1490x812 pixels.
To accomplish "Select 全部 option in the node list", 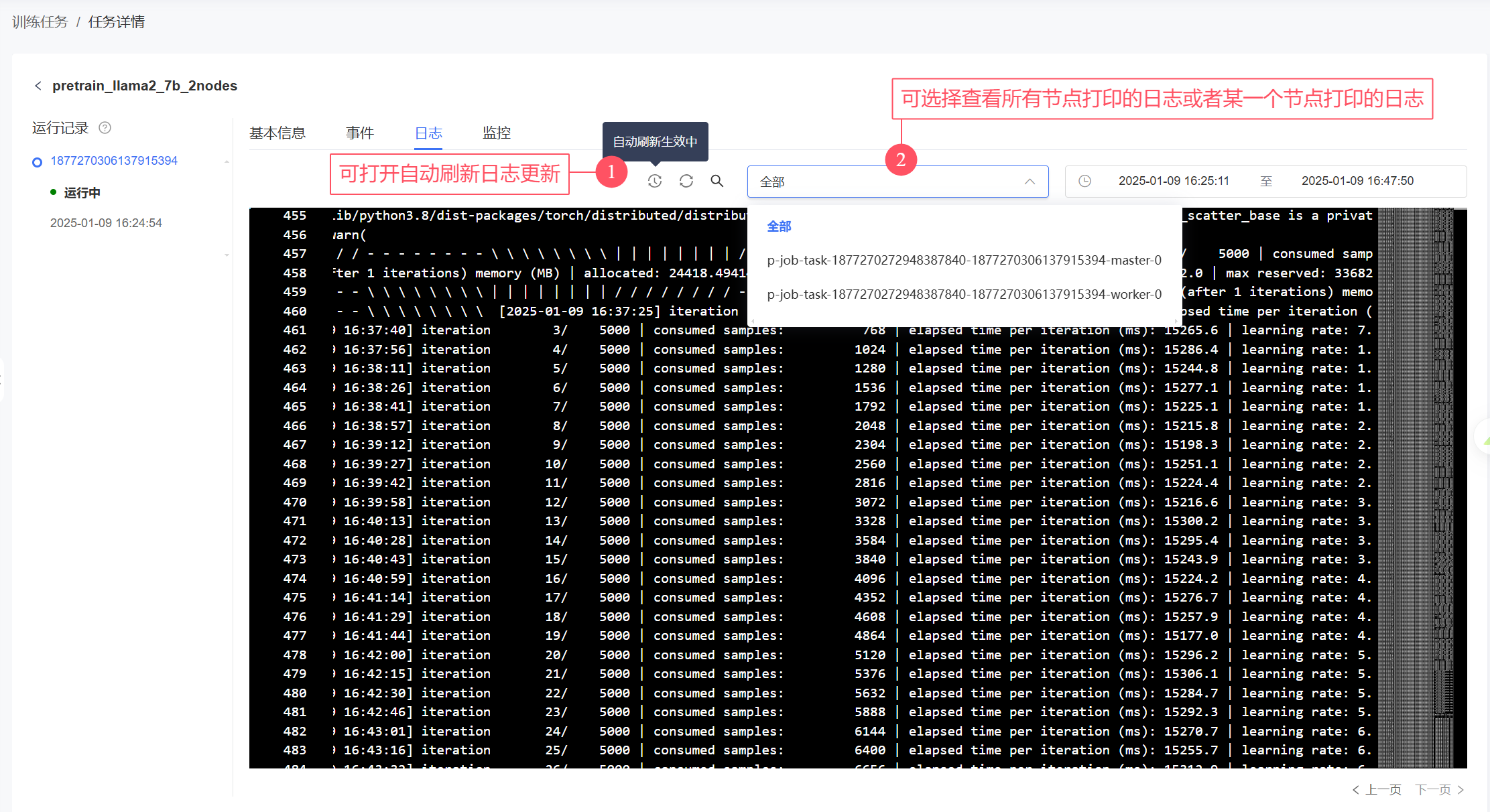I will [x=779, y=226].
